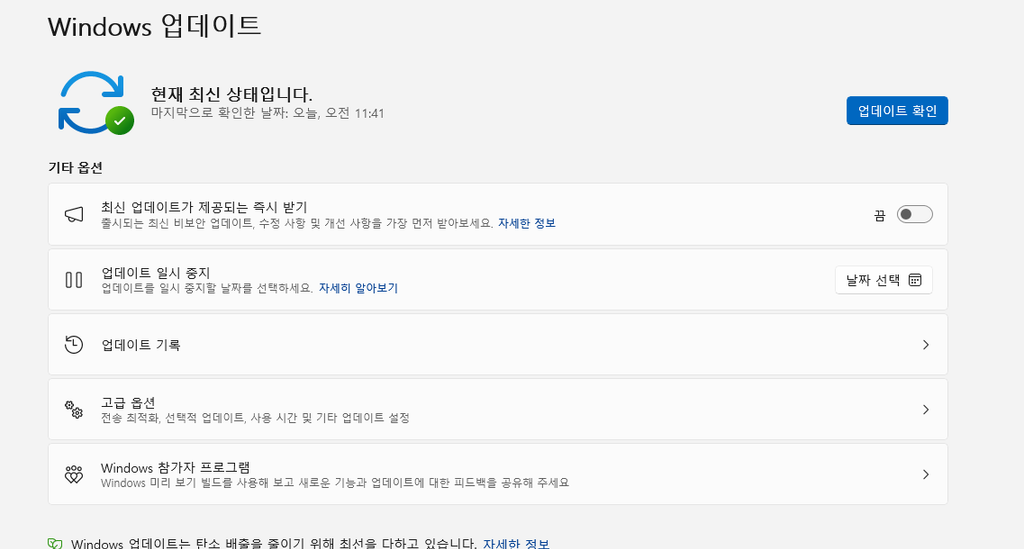Click the green leaf icon by carbon message

tap(55, 544)
